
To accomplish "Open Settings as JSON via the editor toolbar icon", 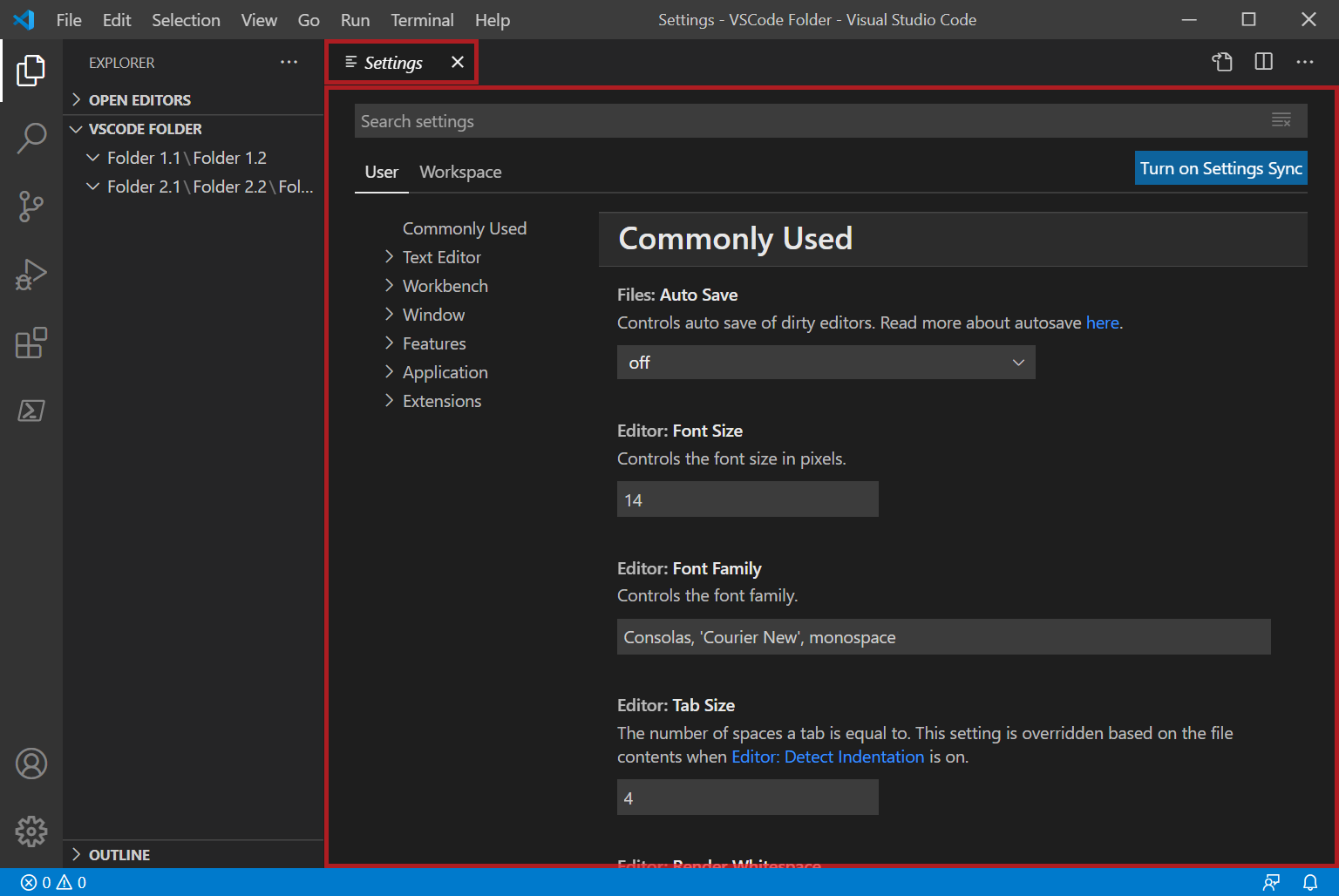I will [1222, 62].
